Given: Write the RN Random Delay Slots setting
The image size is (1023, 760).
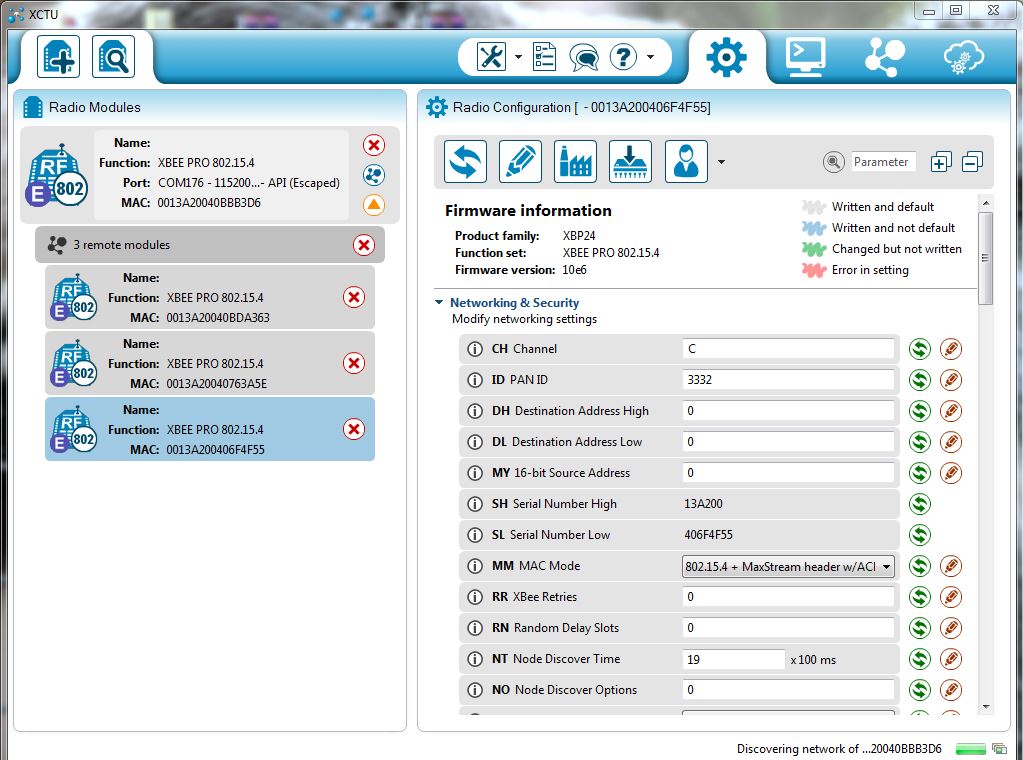Looking at the screenshot, I should [x=951, y=628].
